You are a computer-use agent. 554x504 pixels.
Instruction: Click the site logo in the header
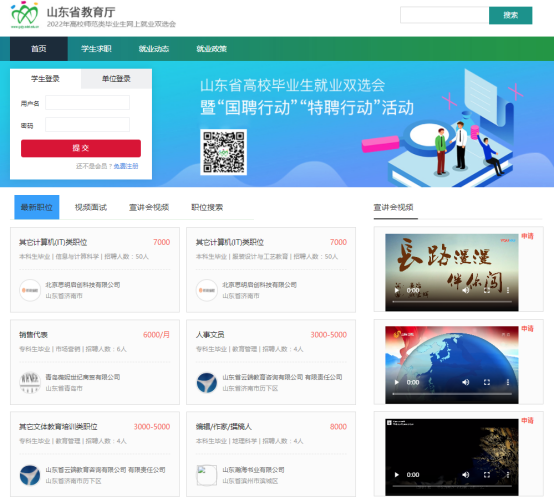click(24, 15)
